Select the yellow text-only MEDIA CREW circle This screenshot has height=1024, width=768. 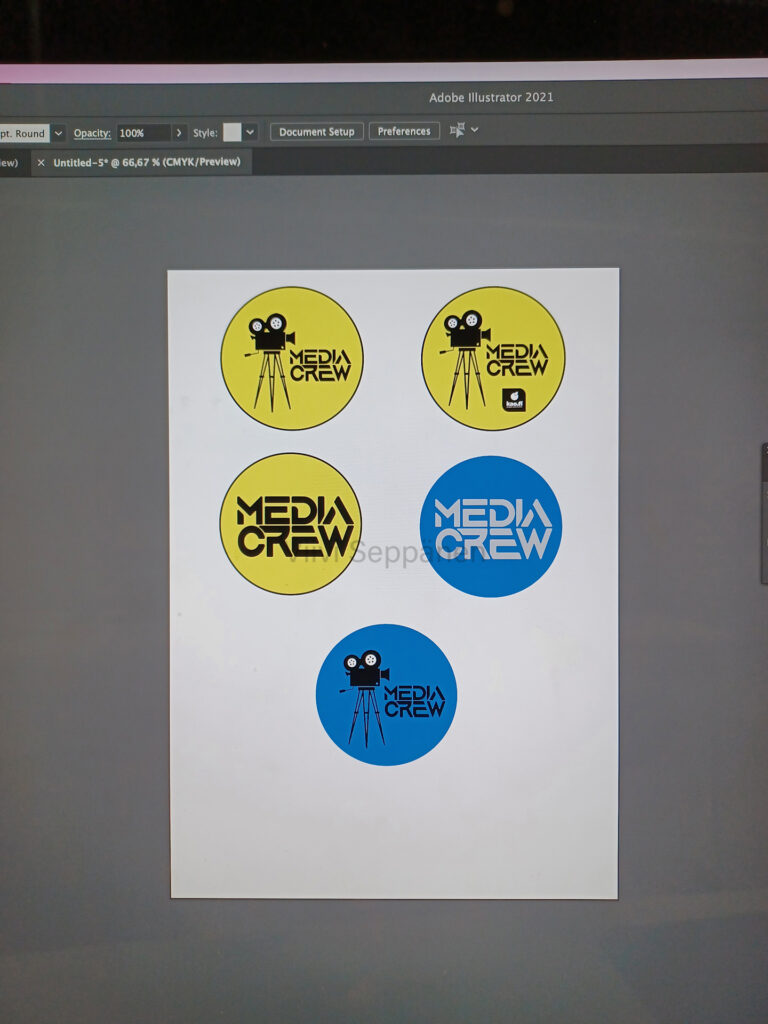(x=291, y=524)
